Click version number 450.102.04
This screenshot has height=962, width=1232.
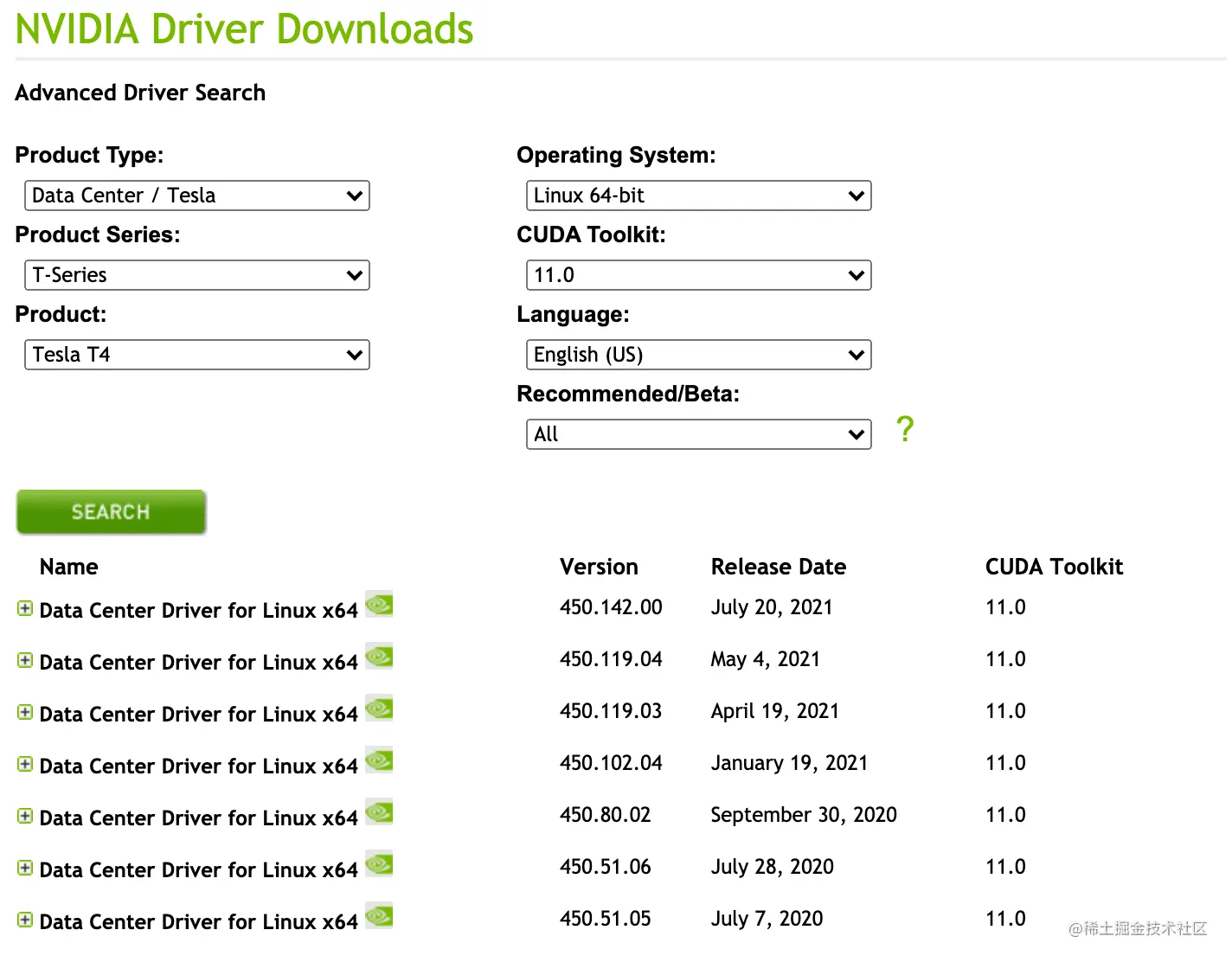click(x=611, y=763)
